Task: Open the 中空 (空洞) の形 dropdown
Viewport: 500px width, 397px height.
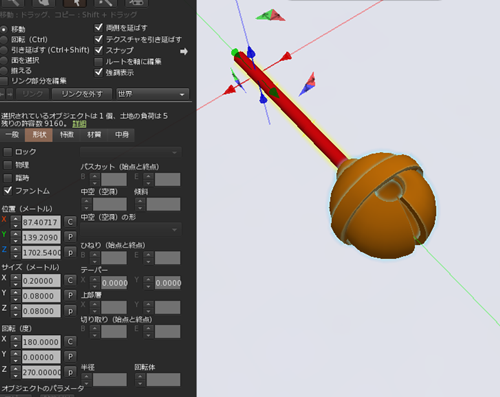Action: click(131, 229)
